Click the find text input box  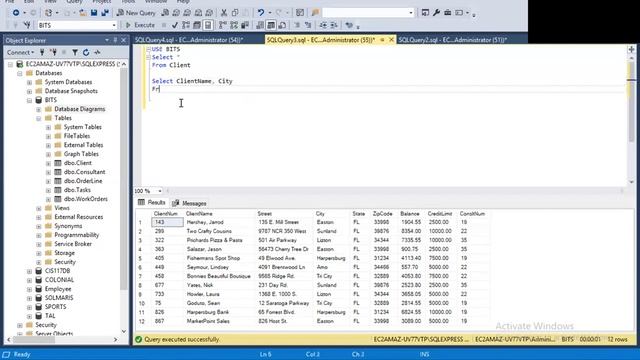[364, 13]
